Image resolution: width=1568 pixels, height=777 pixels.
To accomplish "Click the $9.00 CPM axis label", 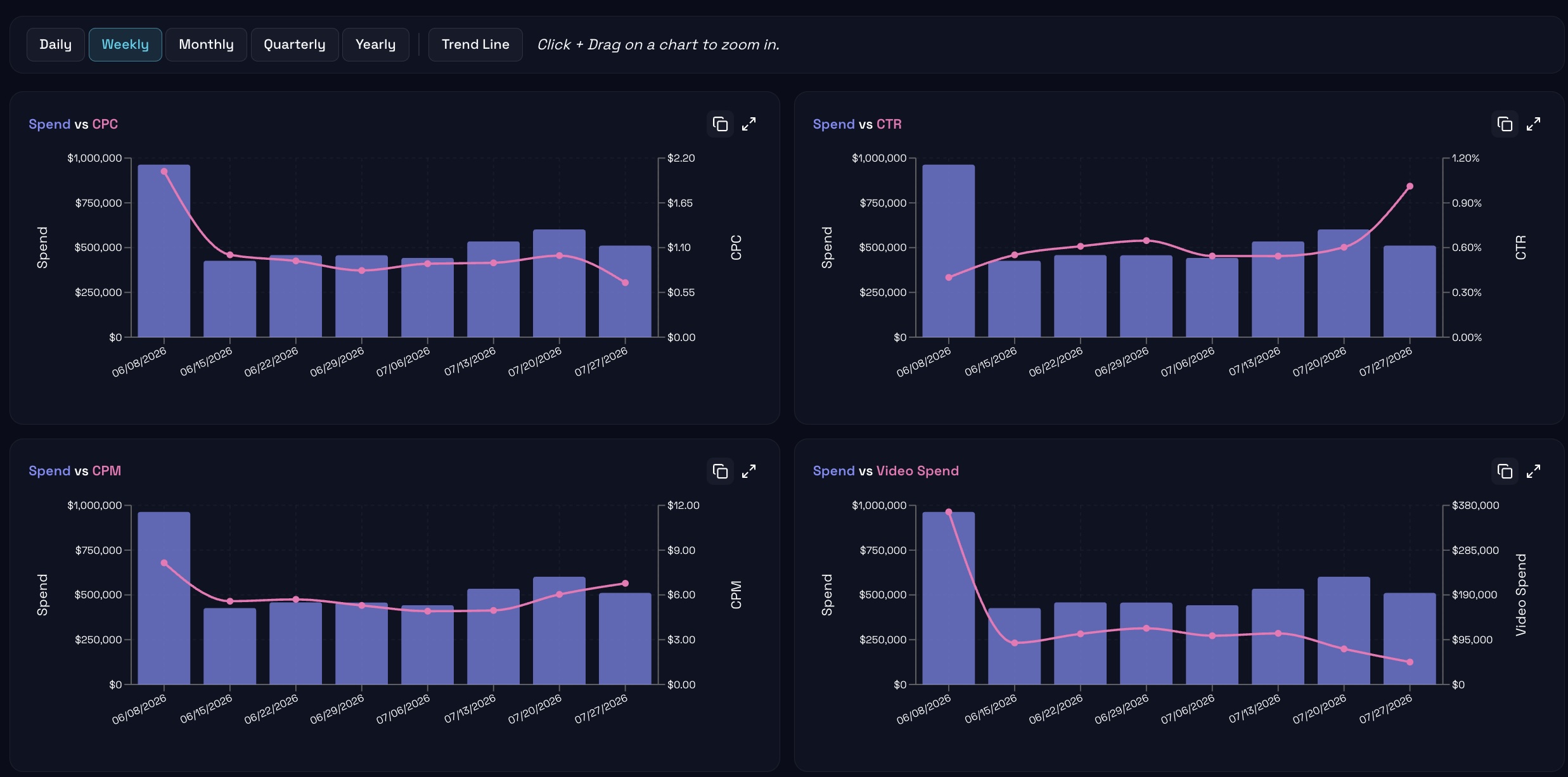I will [681, 550].
